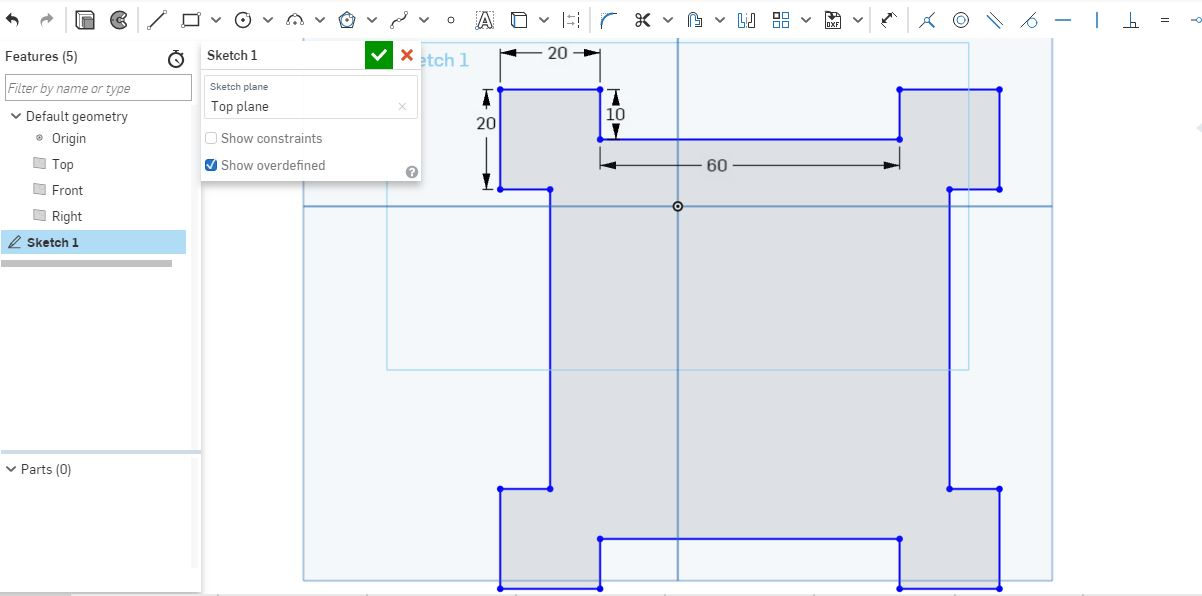This screenshot has height=596, width=1202.
Task: Enable the Show constraints checkbox
Action: coord(211,138)
